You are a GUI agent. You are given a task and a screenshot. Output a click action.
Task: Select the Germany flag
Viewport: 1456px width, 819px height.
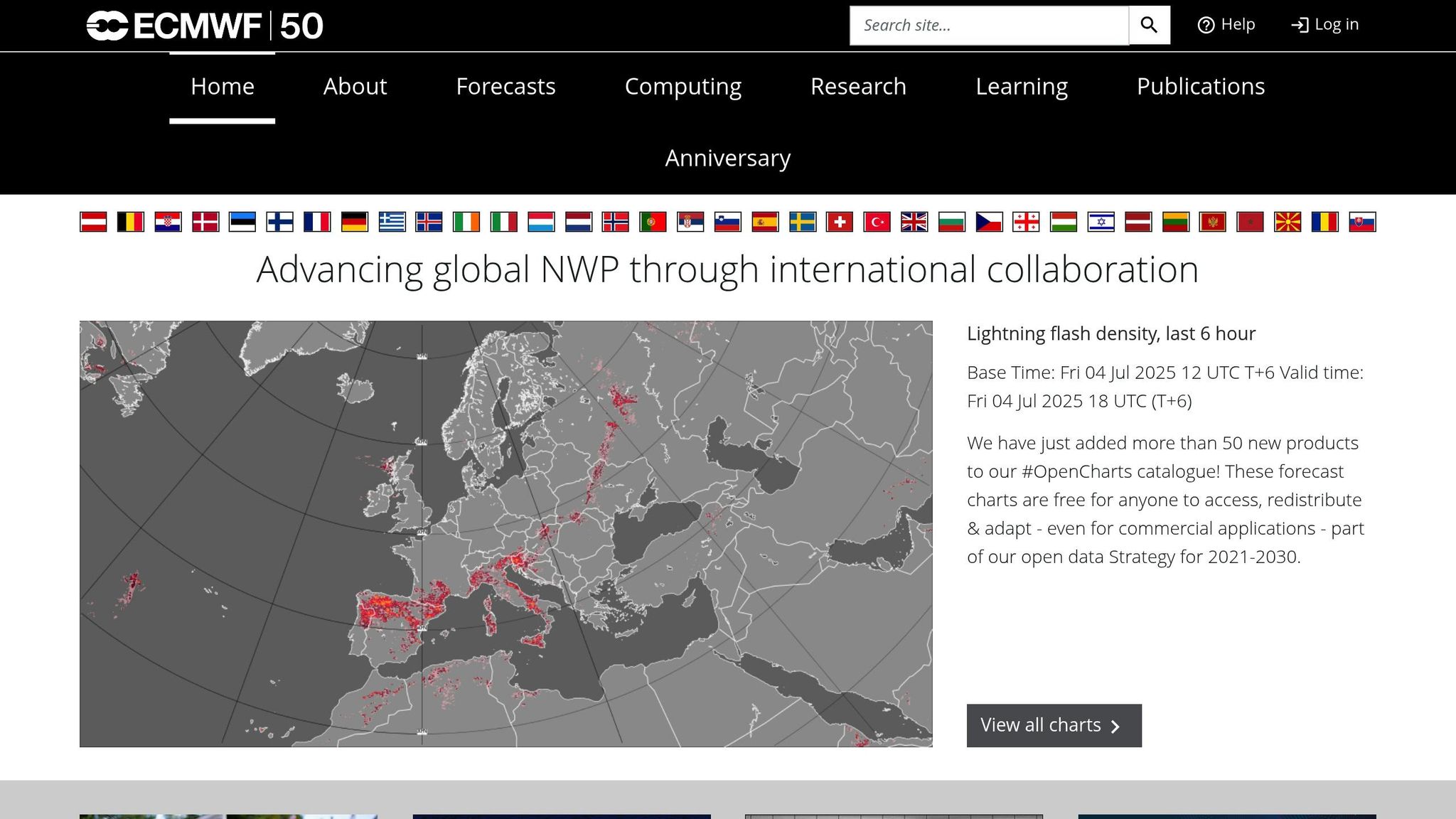[355, 222]
